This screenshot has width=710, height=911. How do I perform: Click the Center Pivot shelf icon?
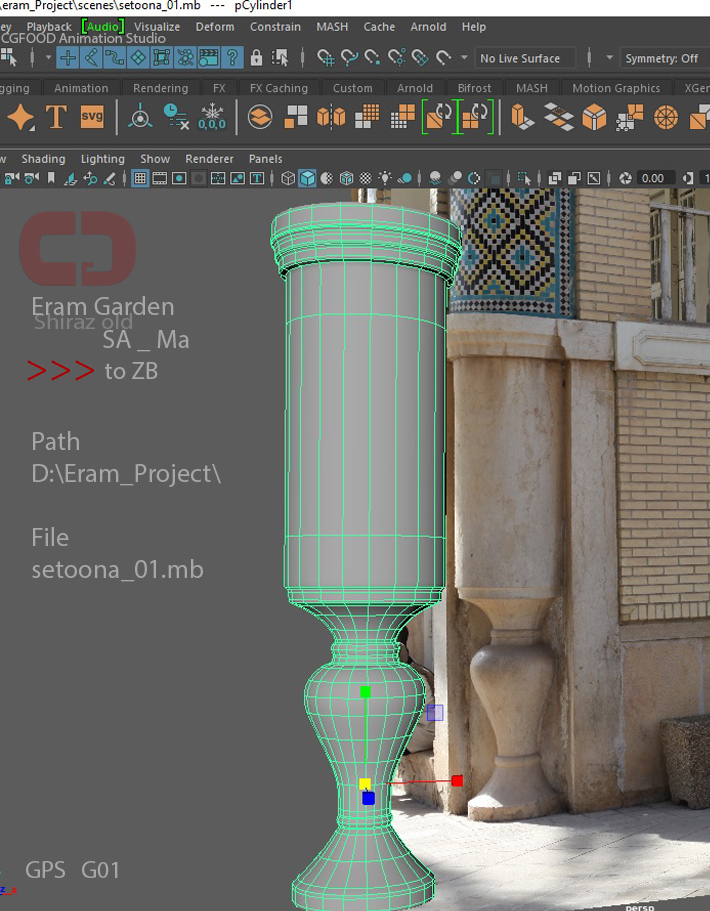tap(140, 116)
